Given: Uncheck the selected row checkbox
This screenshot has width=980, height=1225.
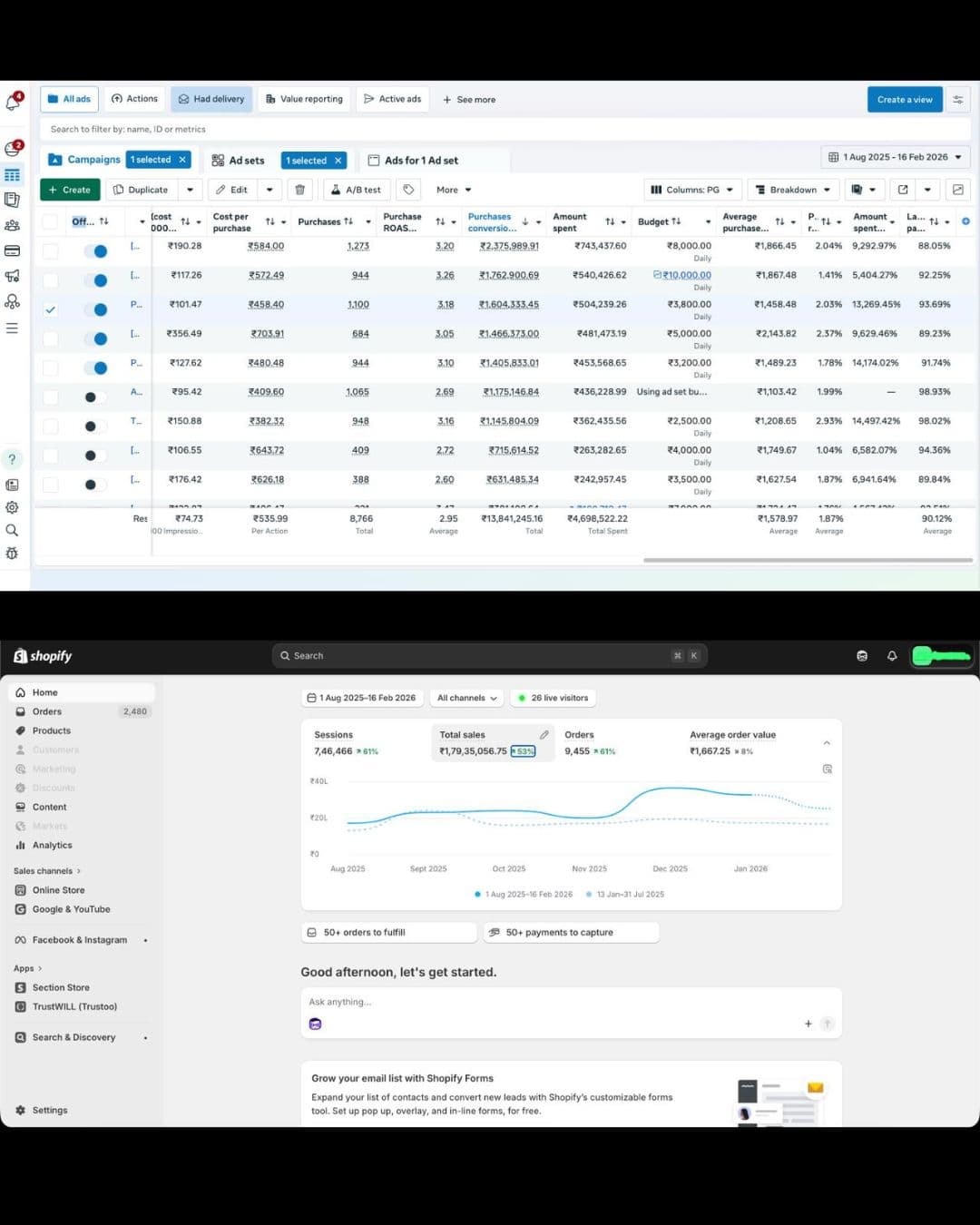Looking at the screenshot, I should [x=51, y=309].
